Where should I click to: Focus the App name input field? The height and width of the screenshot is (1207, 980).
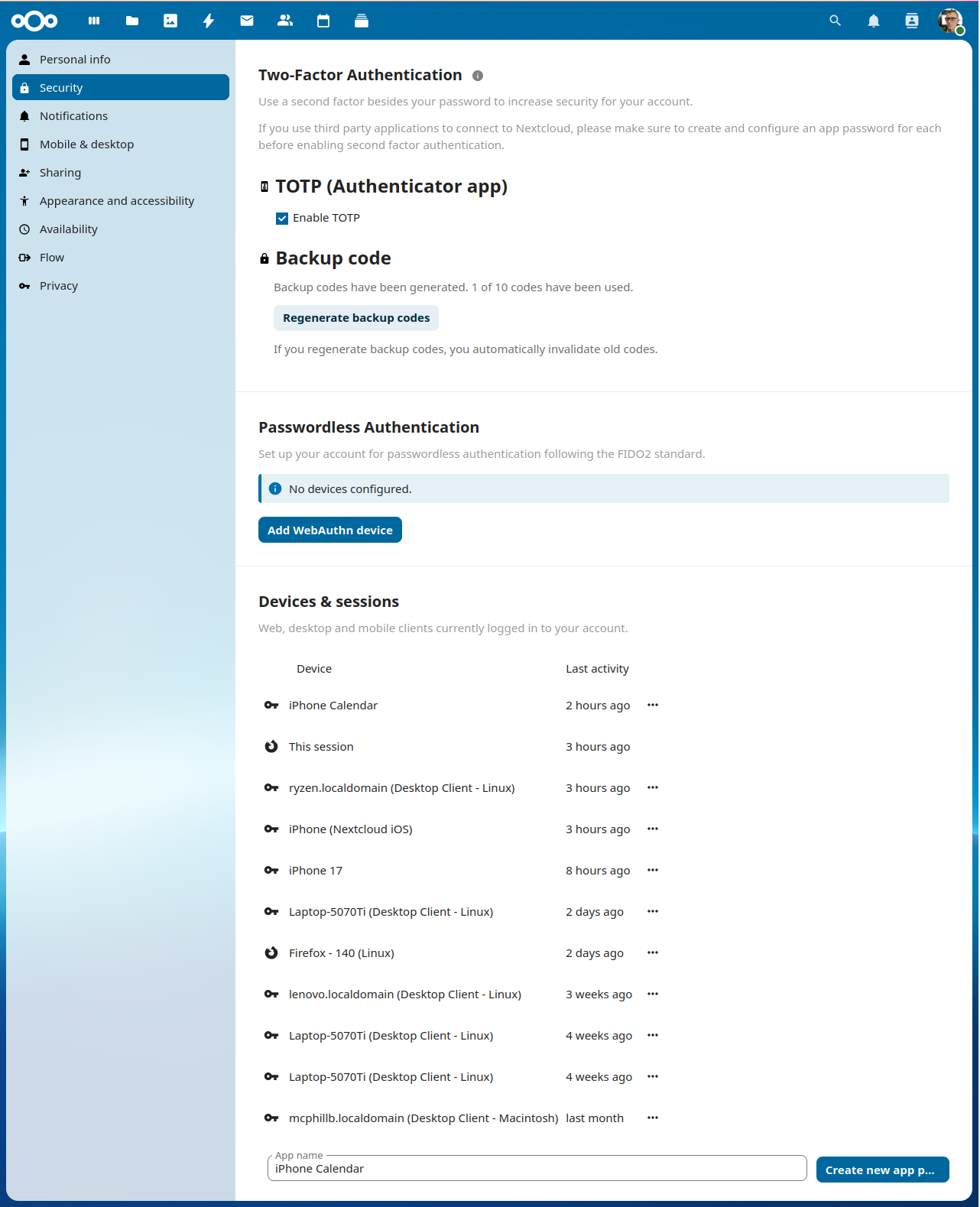[537, 1168]
